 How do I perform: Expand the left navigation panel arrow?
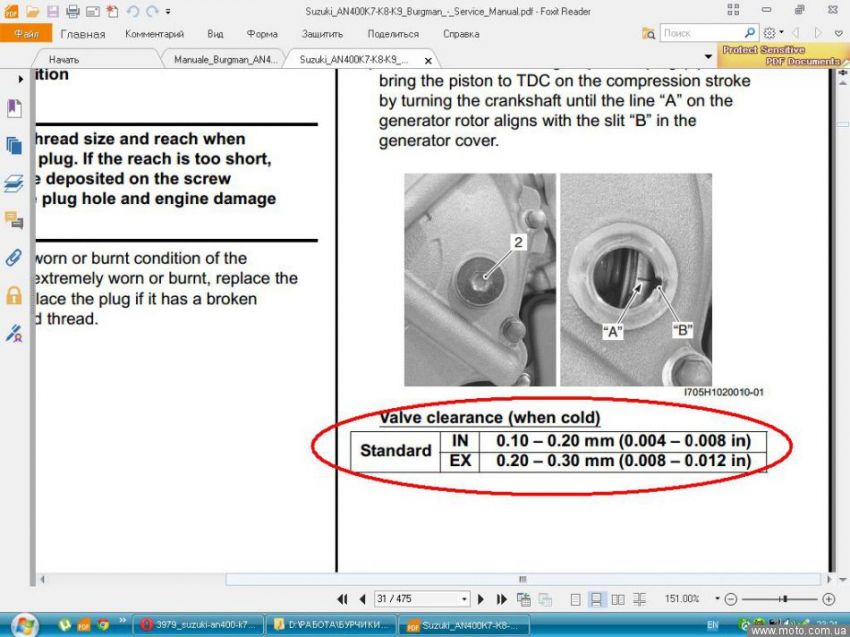(21, 79)
